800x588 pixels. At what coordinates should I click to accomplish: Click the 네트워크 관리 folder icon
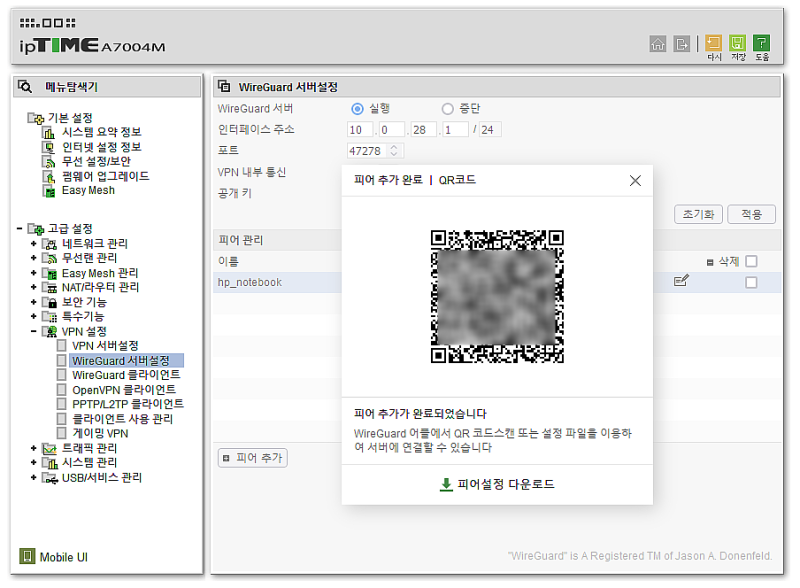click(x=49, y=244)
